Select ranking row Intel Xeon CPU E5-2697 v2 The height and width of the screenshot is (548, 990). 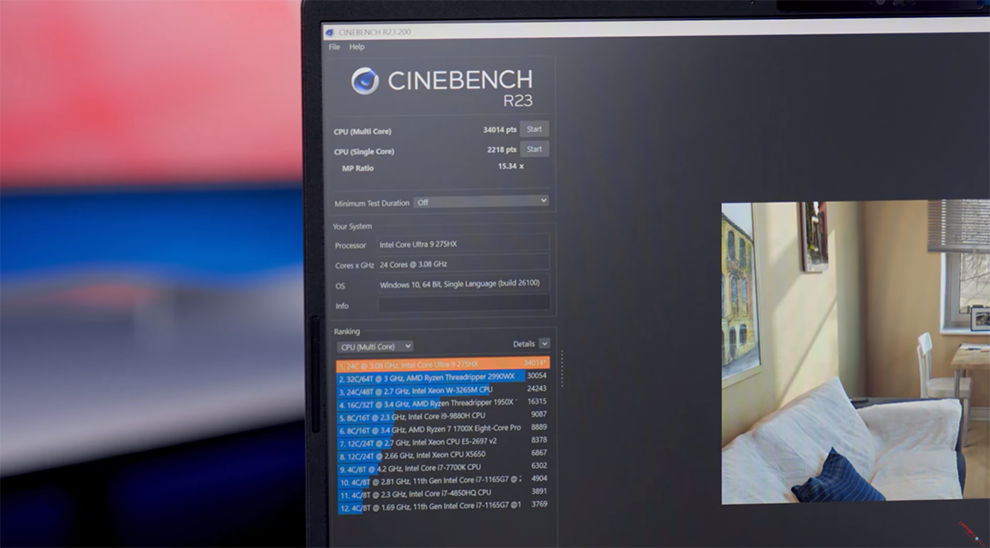tap(443, 441)
